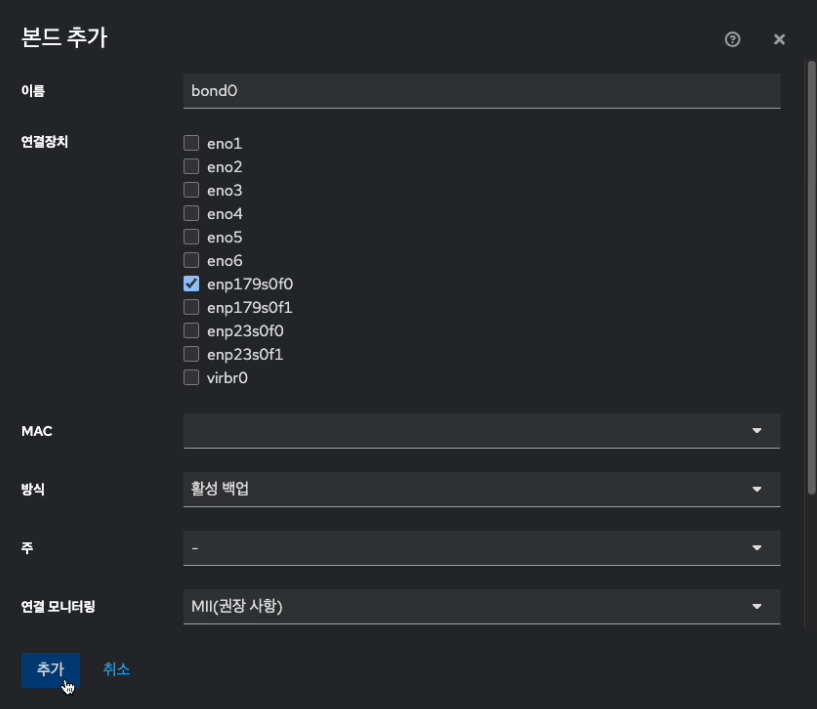Uncheck the enp179s0f0 checkbox
Image resolution: width=817 pixels, height=709 pixels.
click(191, 284)
